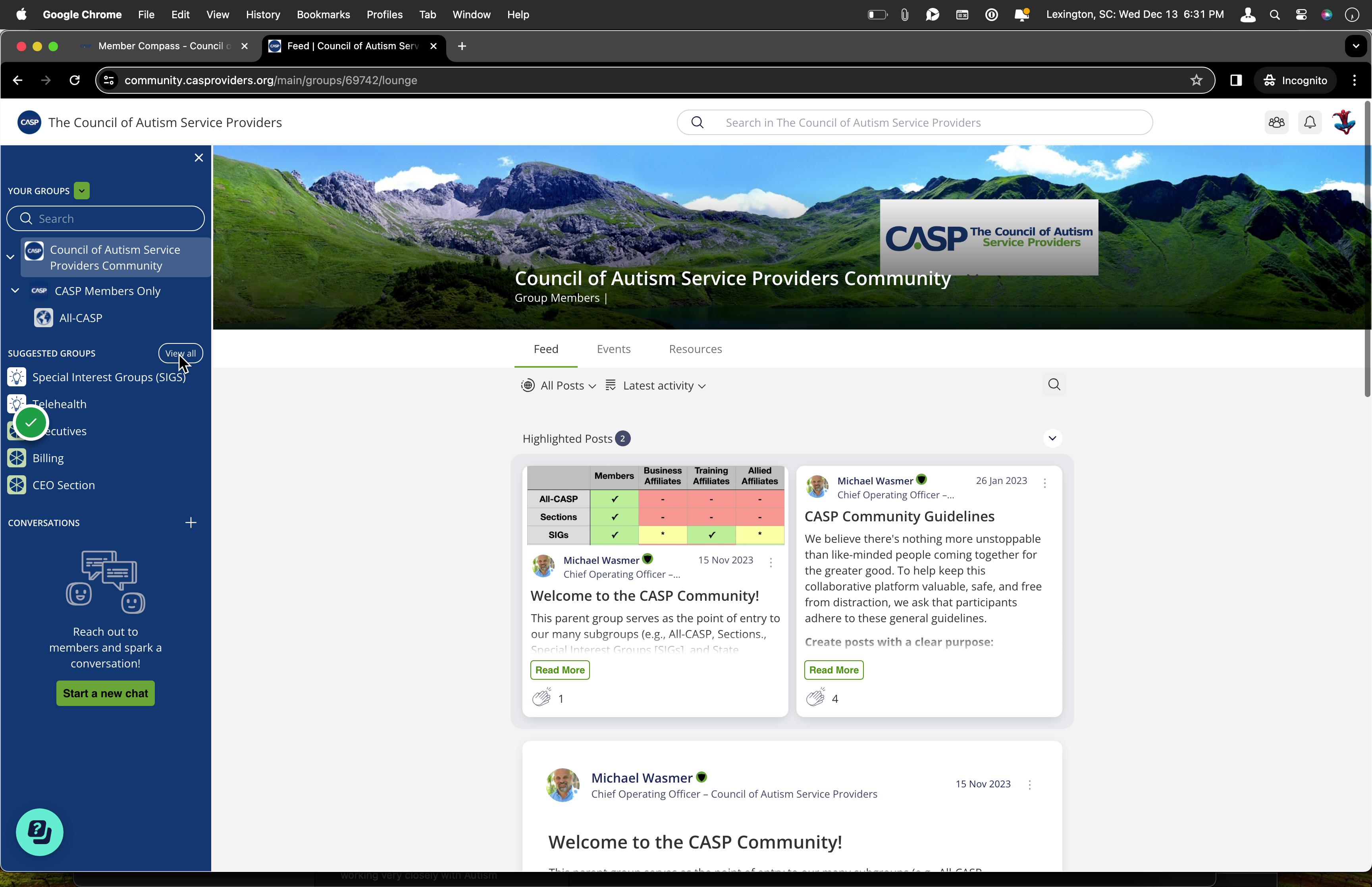Screen dimensions: 1372x887
Task: Open options menu on CASP Community Guidelines post
Action: click(1044, 483)
